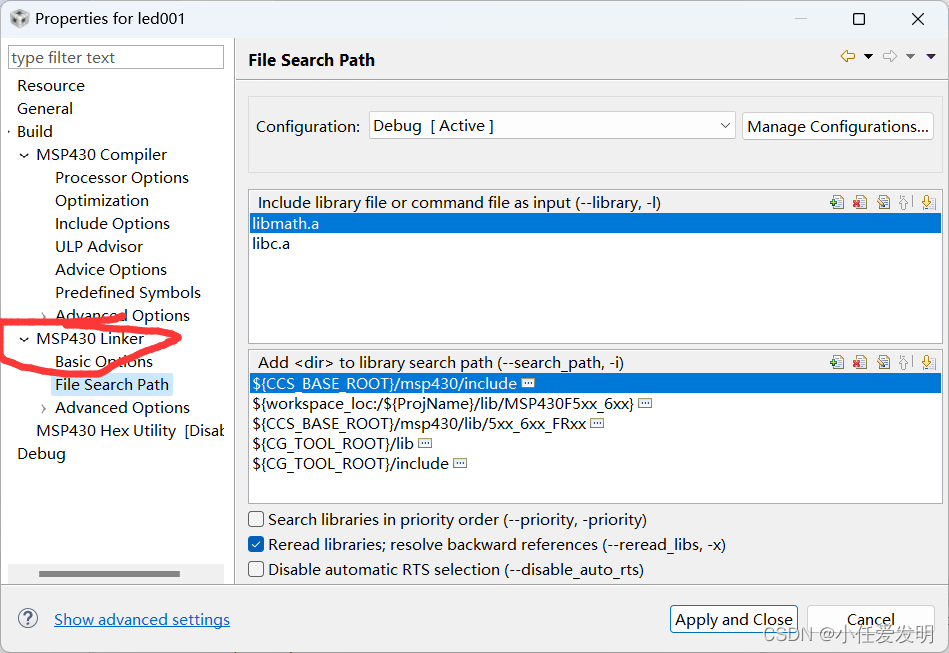Browse variable for ${CG_TOOL_ROOT}/lib
Screen dimensions: 949x653
pos(425,443)
